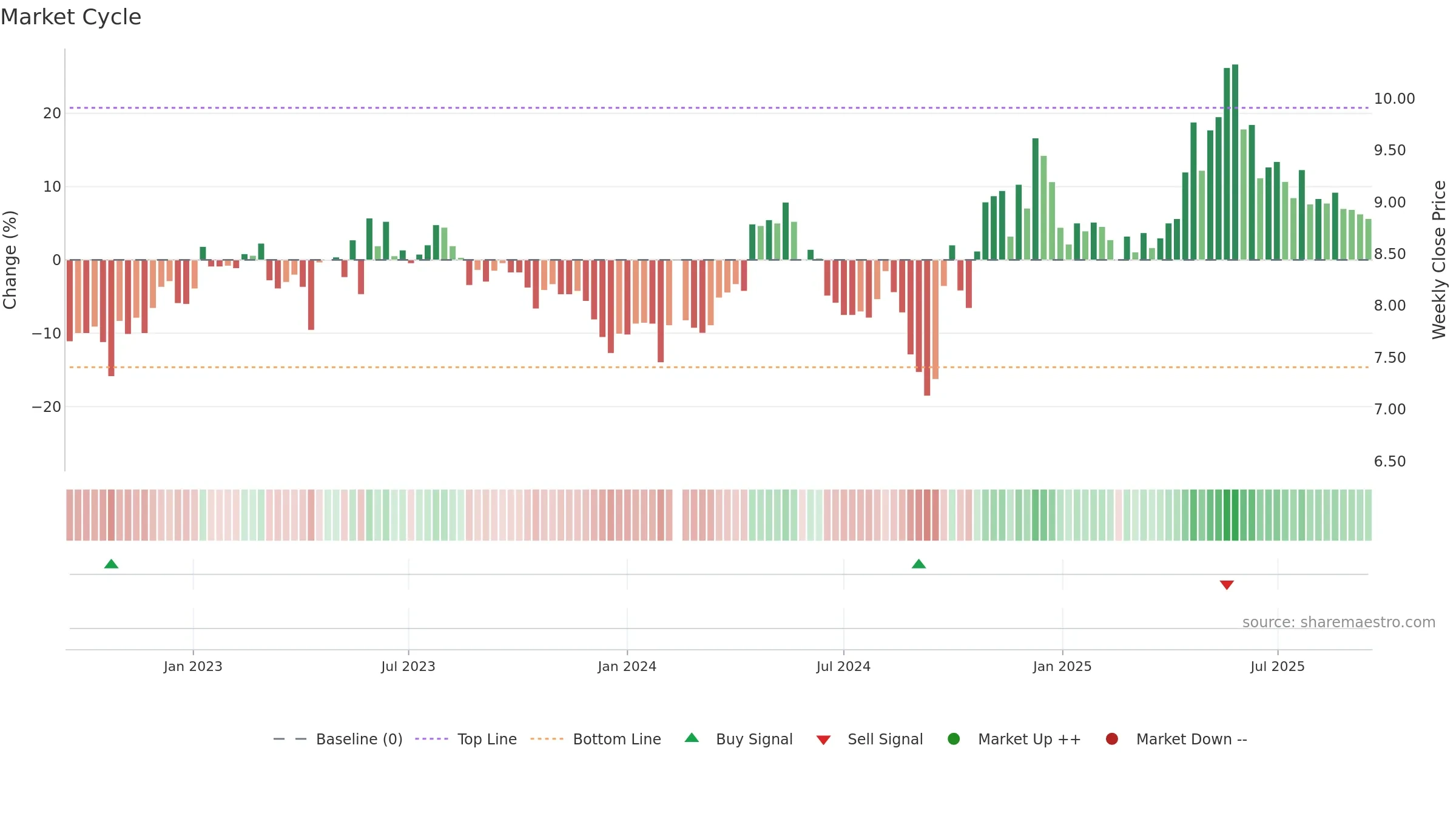Select the buy signal marker before Jan 2023

(111, 564)
